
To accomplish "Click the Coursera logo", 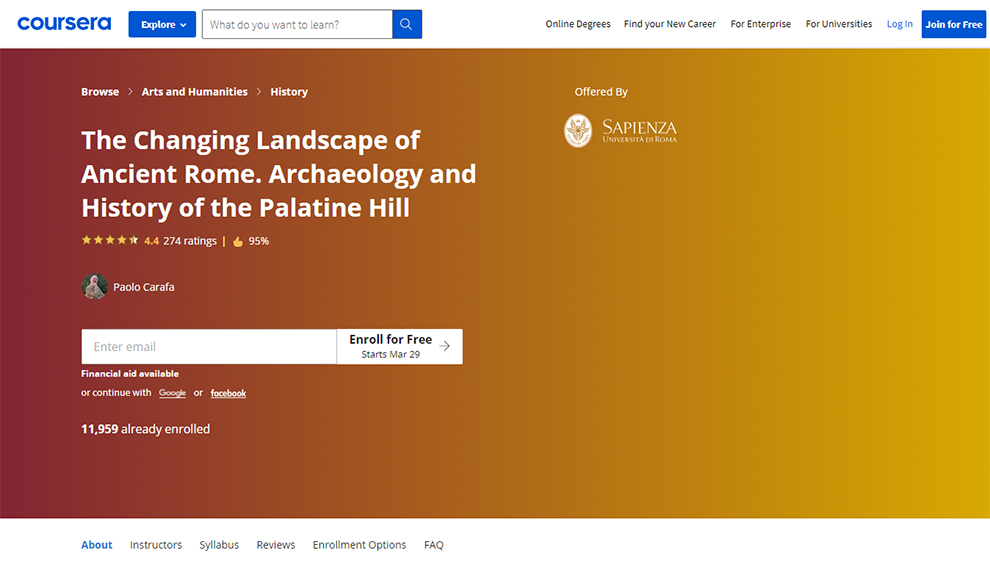I will point(64,24).
